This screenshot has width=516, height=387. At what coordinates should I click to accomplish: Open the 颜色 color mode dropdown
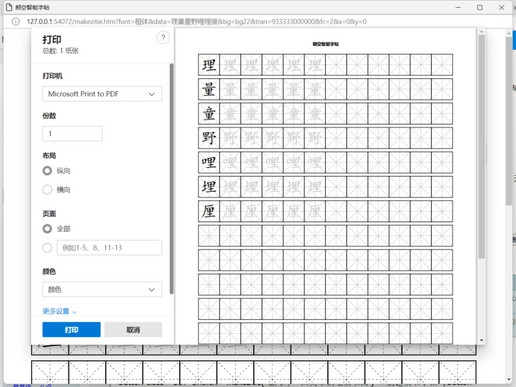pos(102,289)
